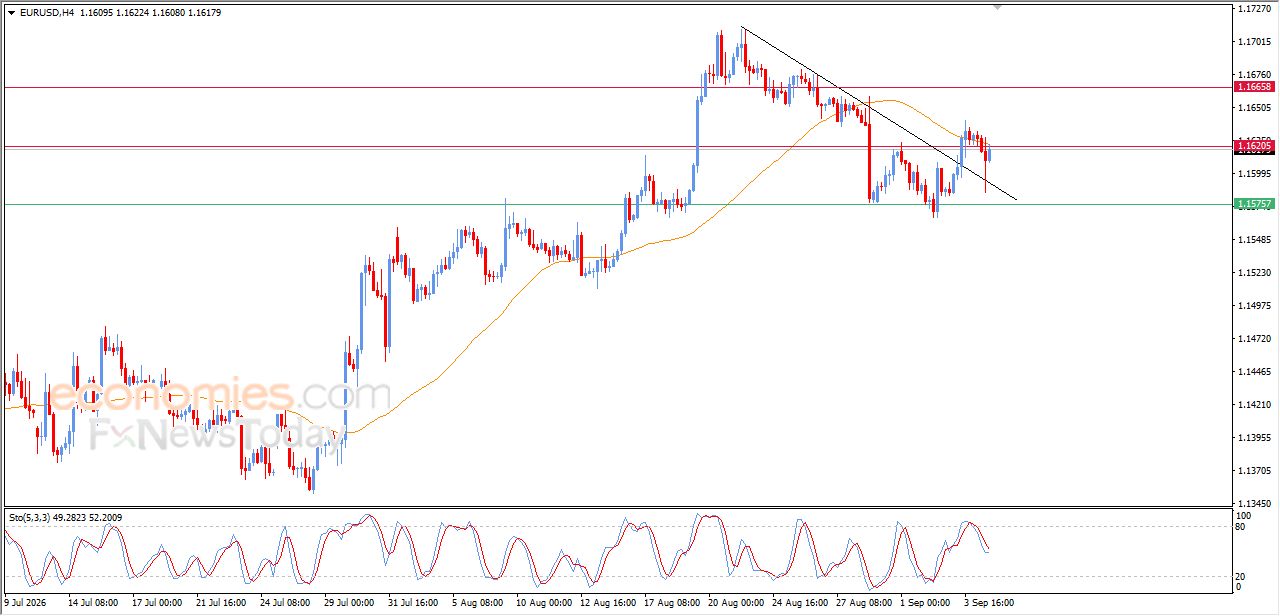Click the 14 Jul 08:00 time label
The width and height of the screenshot is (1280, 616).
coord(94,603)
